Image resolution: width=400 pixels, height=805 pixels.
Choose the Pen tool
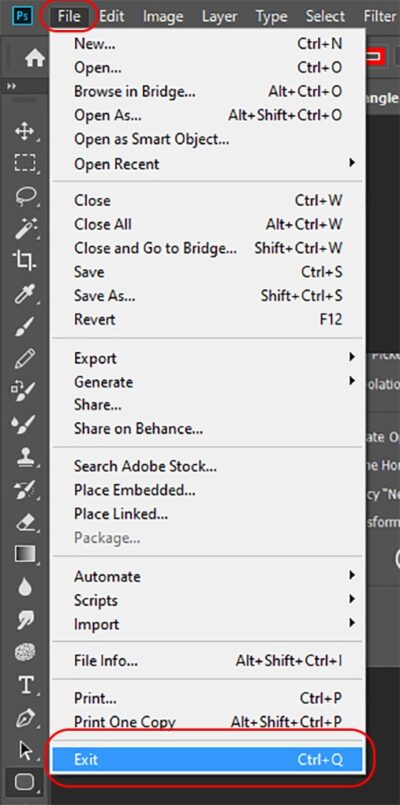coord(24,717)
